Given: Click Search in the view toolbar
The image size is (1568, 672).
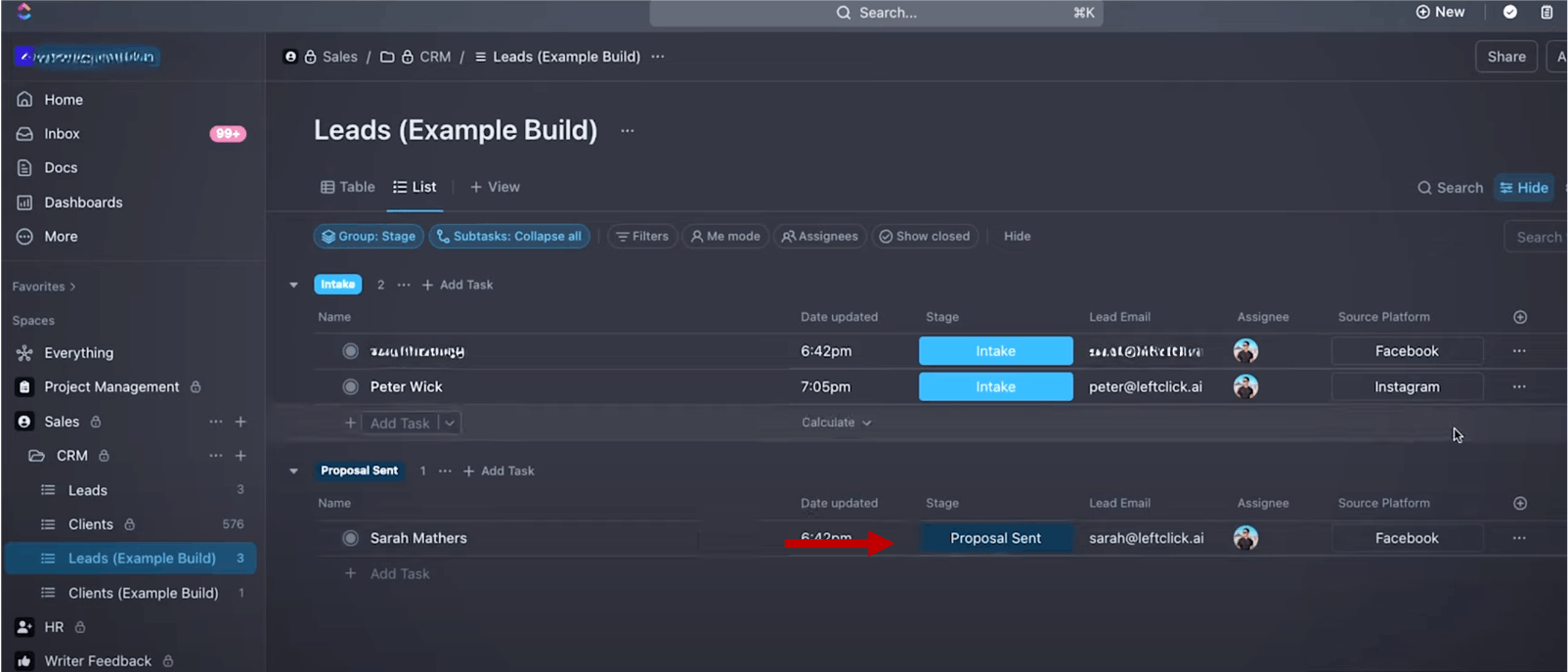Looking at the screenshot, I should (x=1451, y=188).
